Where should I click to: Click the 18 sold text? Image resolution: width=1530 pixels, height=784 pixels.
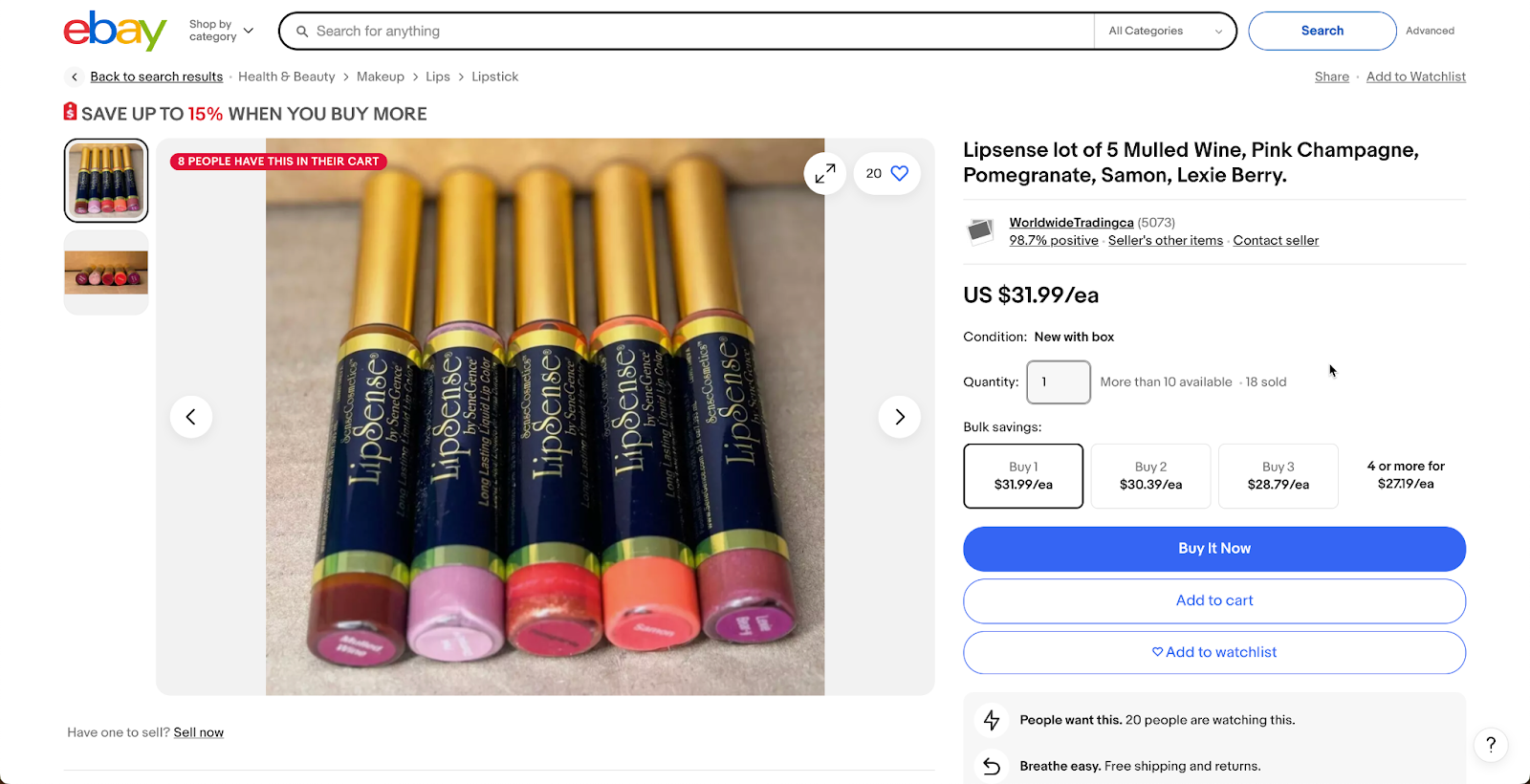click(1266, 382)
